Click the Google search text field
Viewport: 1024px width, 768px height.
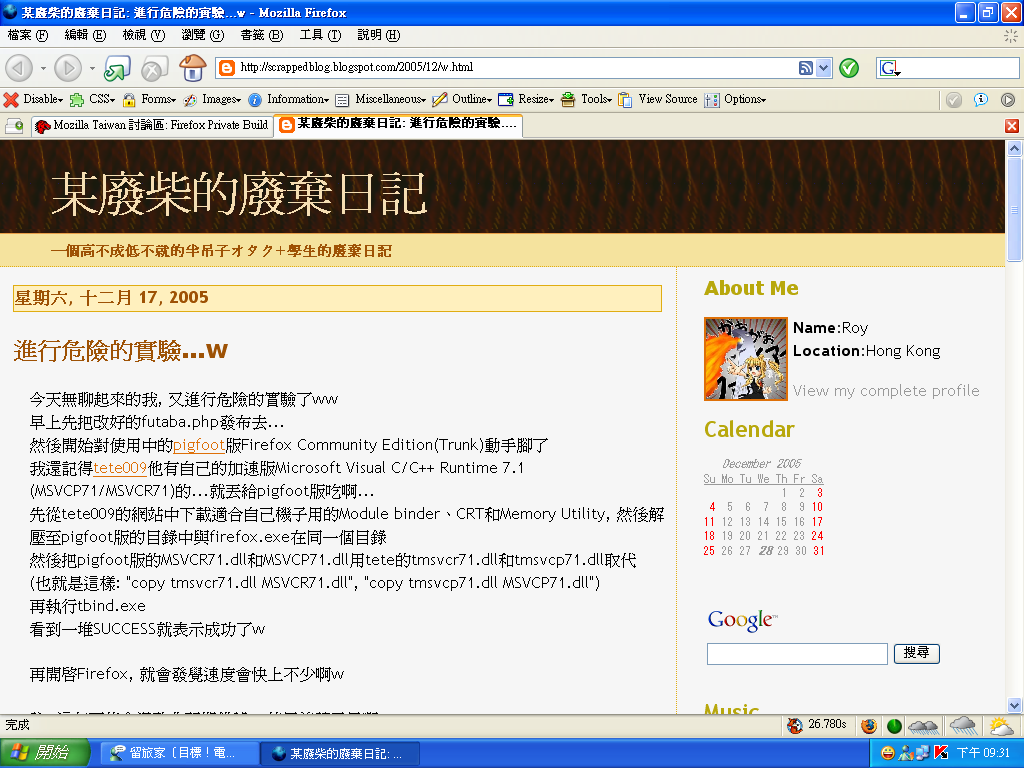[x=796, y=654]
